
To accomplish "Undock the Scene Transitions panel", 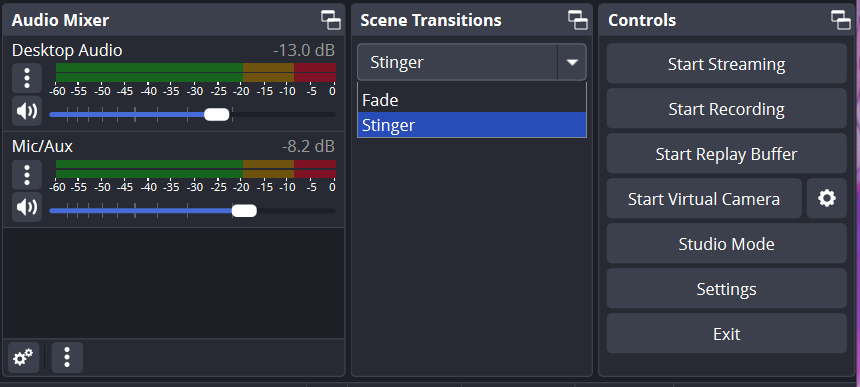I will [578, 20].
